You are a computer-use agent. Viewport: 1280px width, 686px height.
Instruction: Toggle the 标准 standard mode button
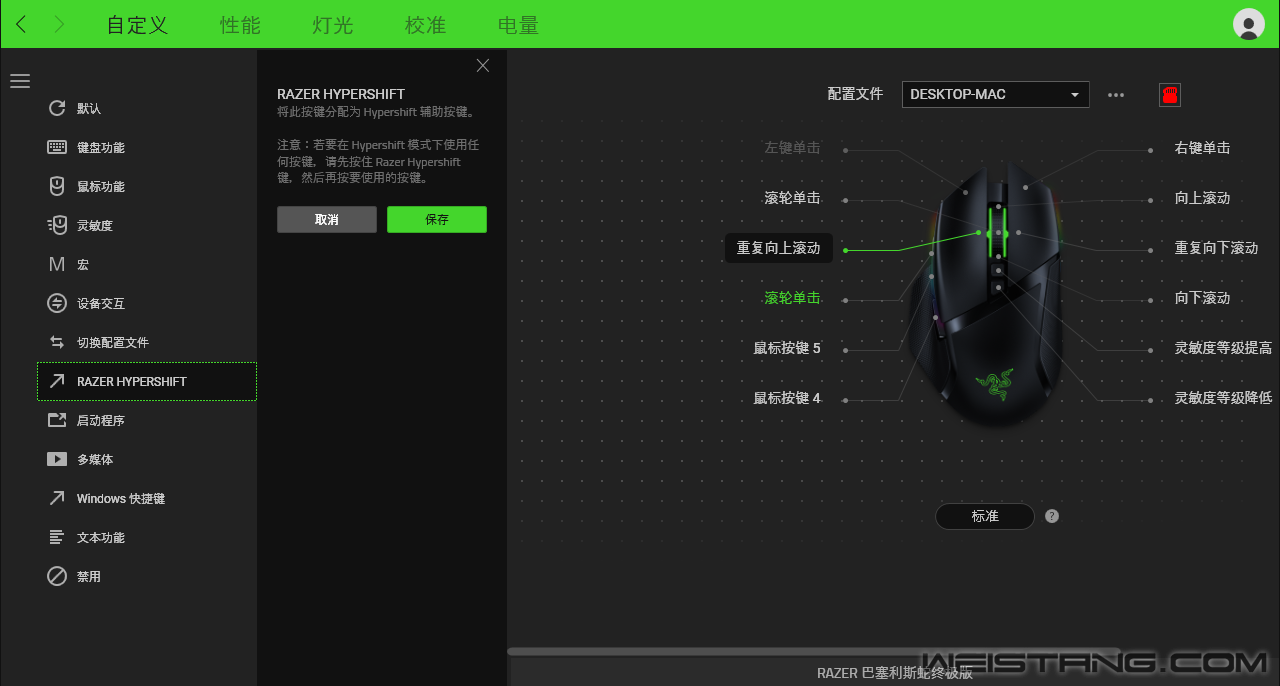pos(984,516)
